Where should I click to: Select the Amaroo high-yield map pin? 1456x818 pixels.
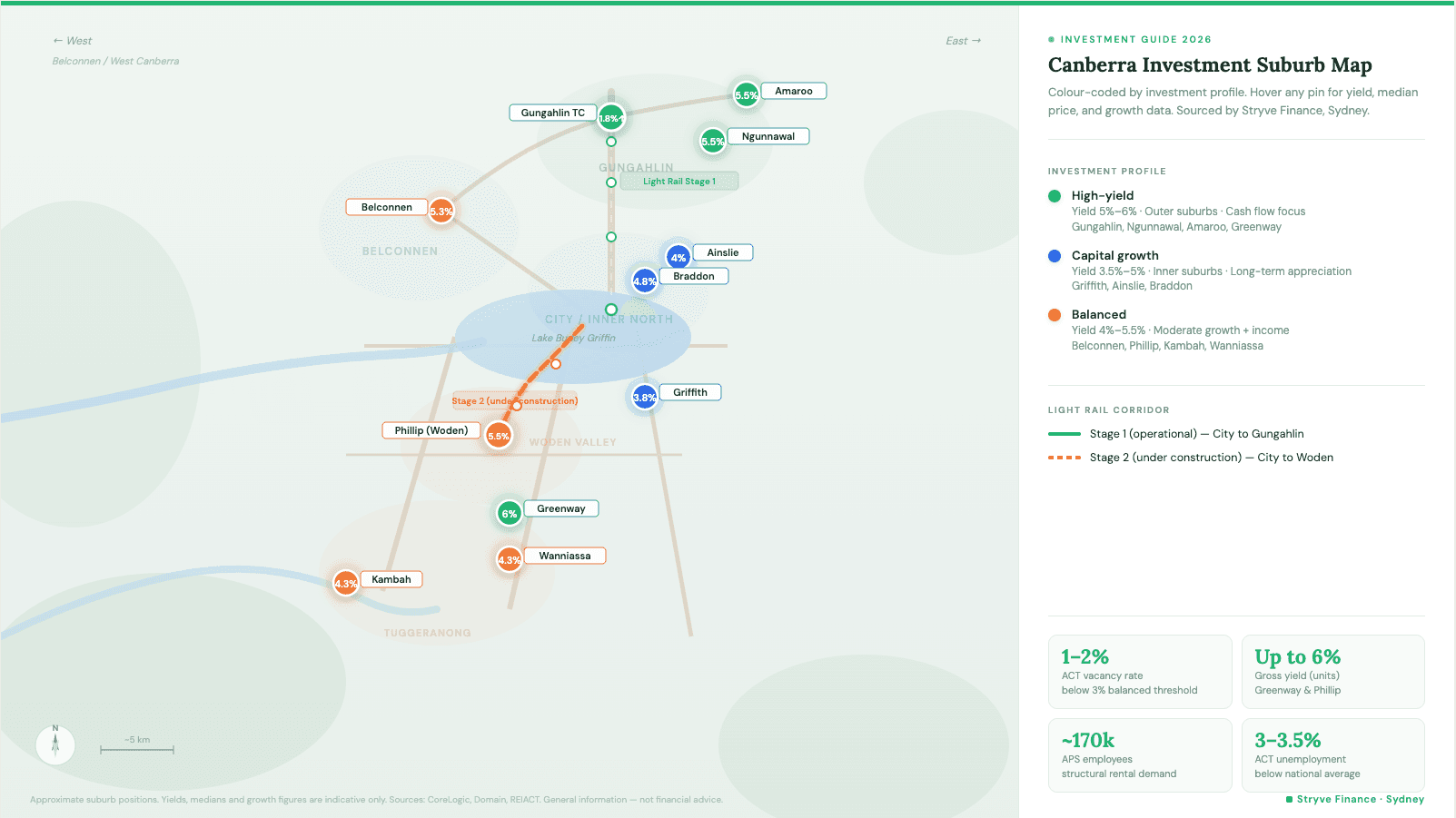(746, 94)
